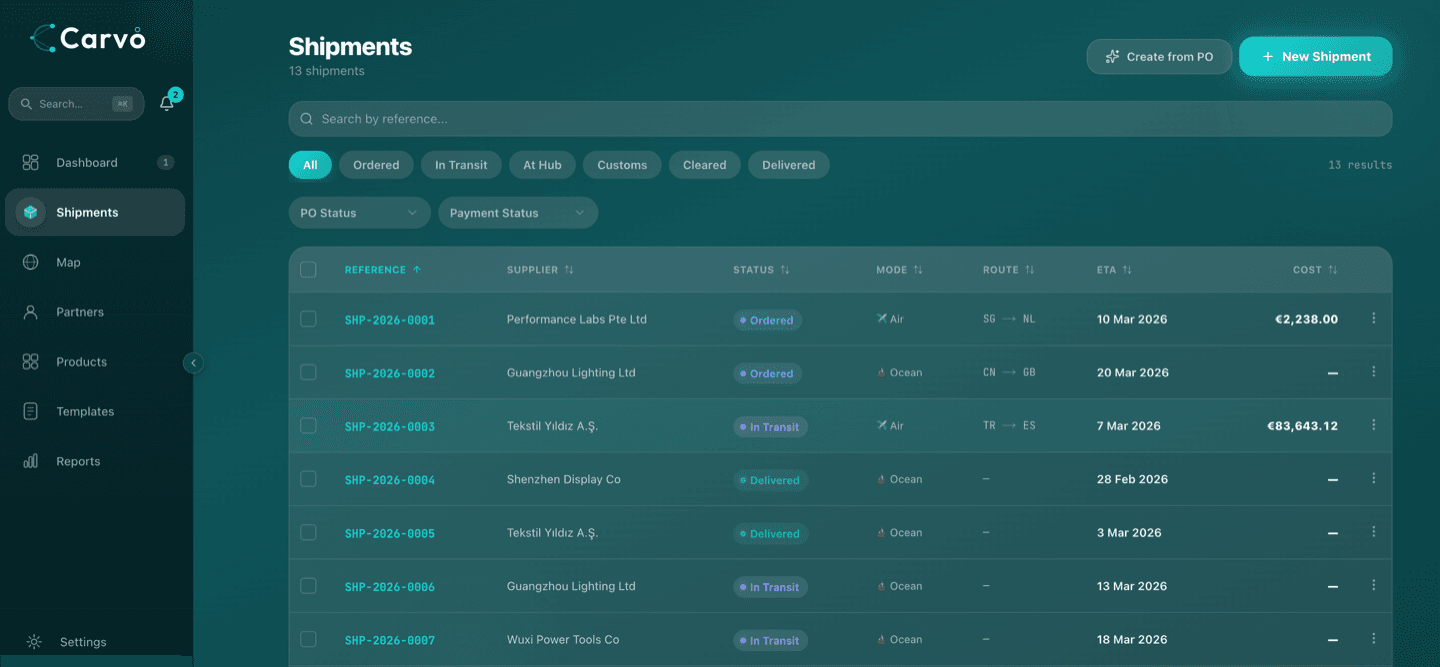
Task: Check the select-all checkbox in the table header
Action: 308,269
